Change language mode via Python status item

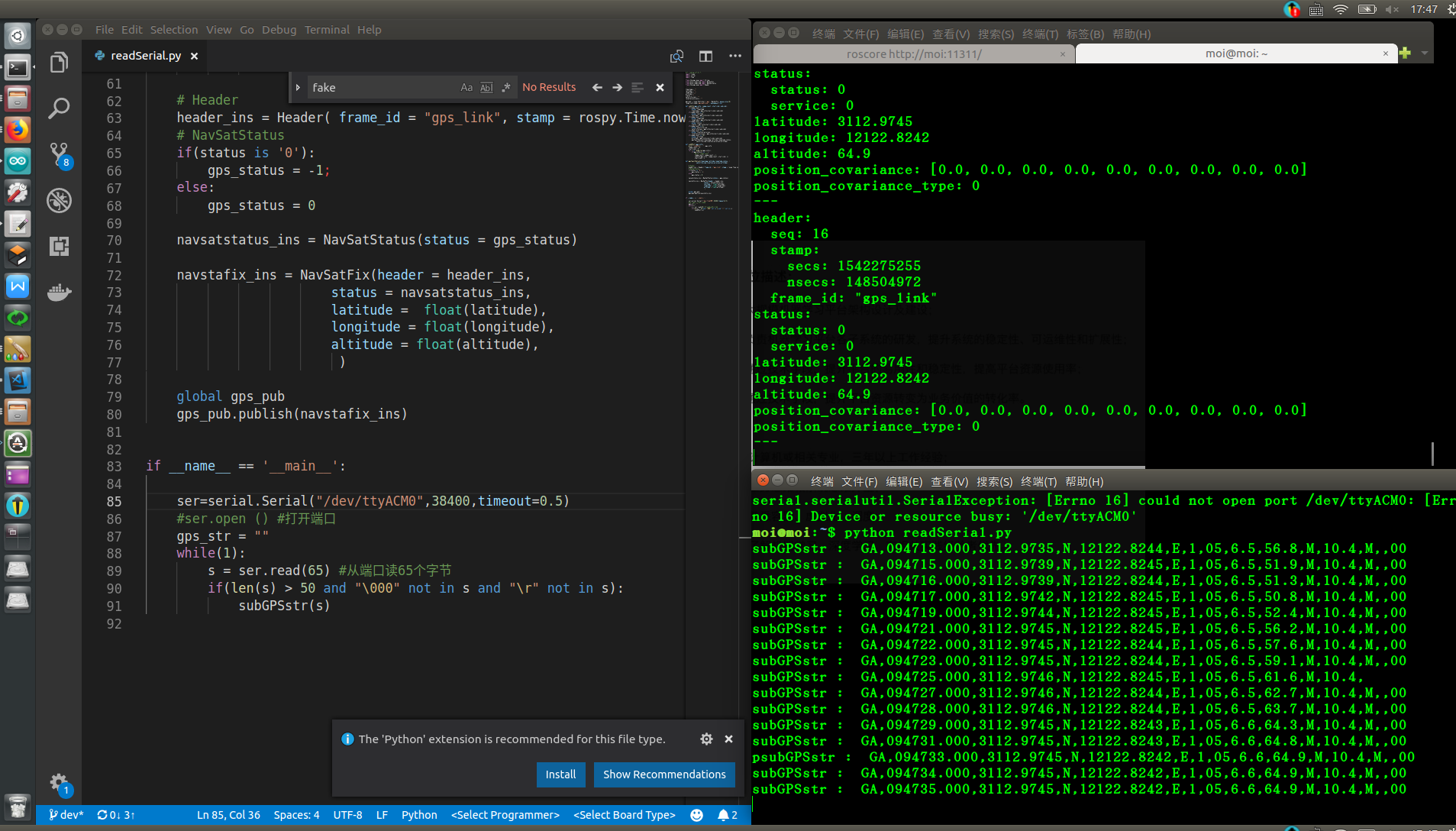419,815
